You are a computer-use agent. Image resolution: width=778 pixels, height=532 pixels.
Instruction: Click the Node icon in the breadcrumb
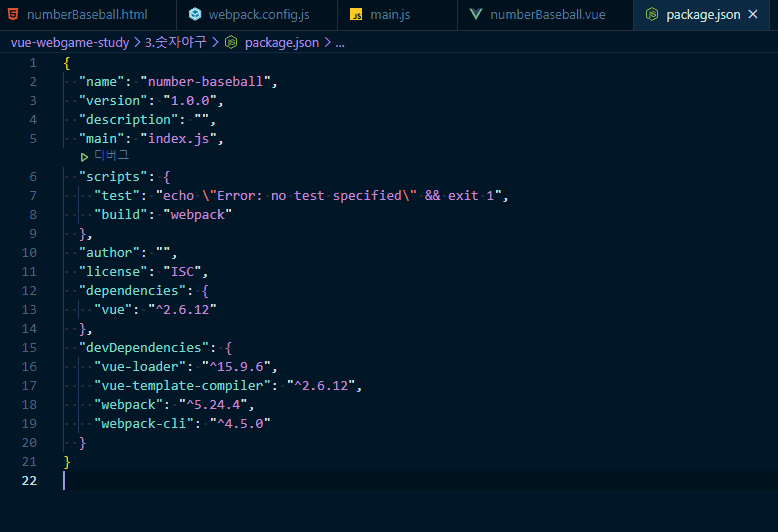coord(231,43)
